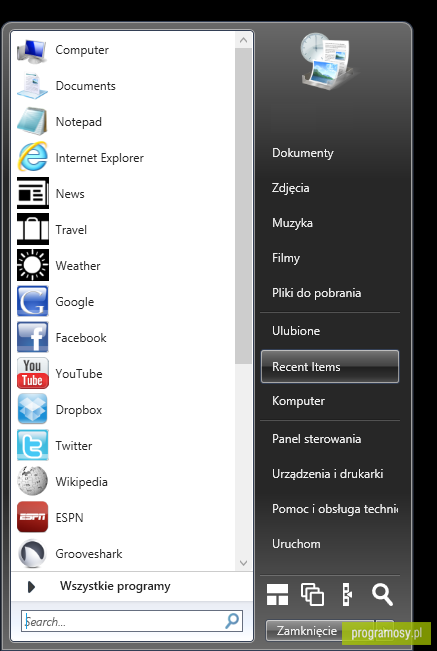Click the Dropbox box icon
The image size is (437, 651).
click(32, 409)
